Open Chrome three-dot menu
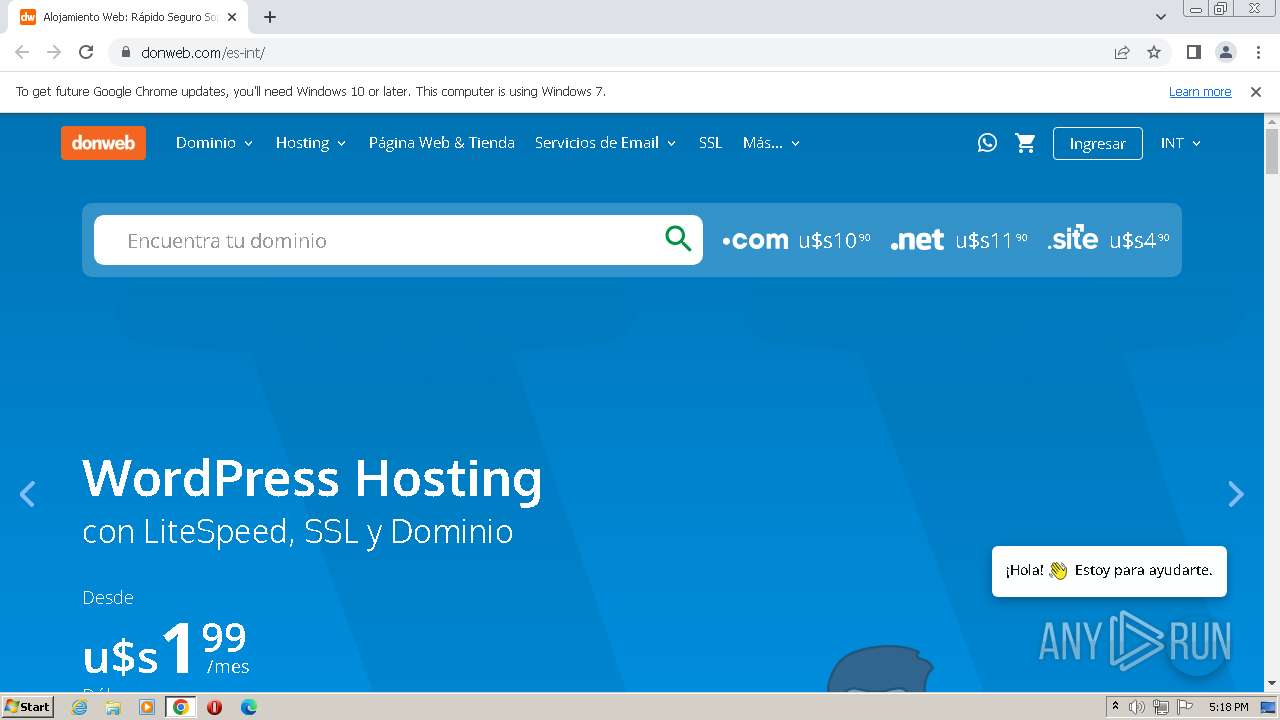This screenshot has height=720, width=1280. (x=1257, y=52)
